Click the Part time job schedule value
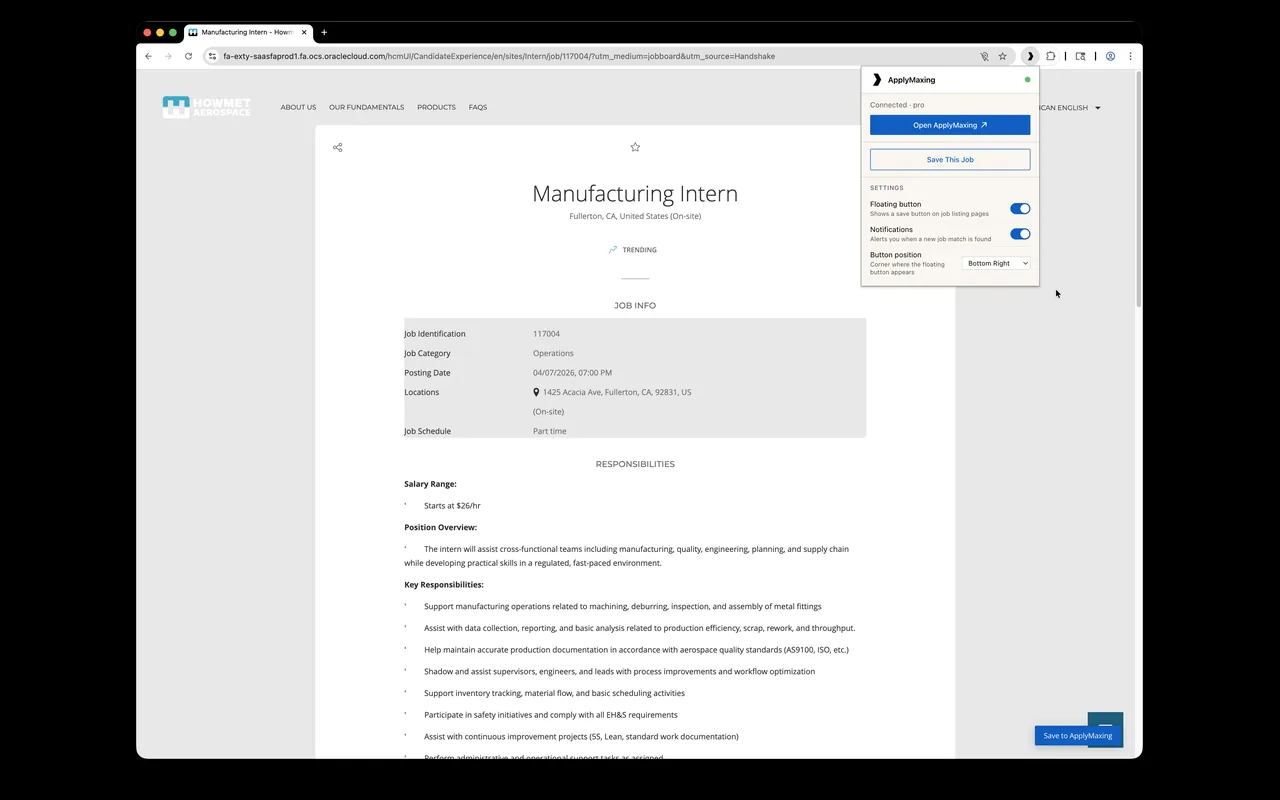Viewport: 1280px width, 800px height. click(549, 431)
